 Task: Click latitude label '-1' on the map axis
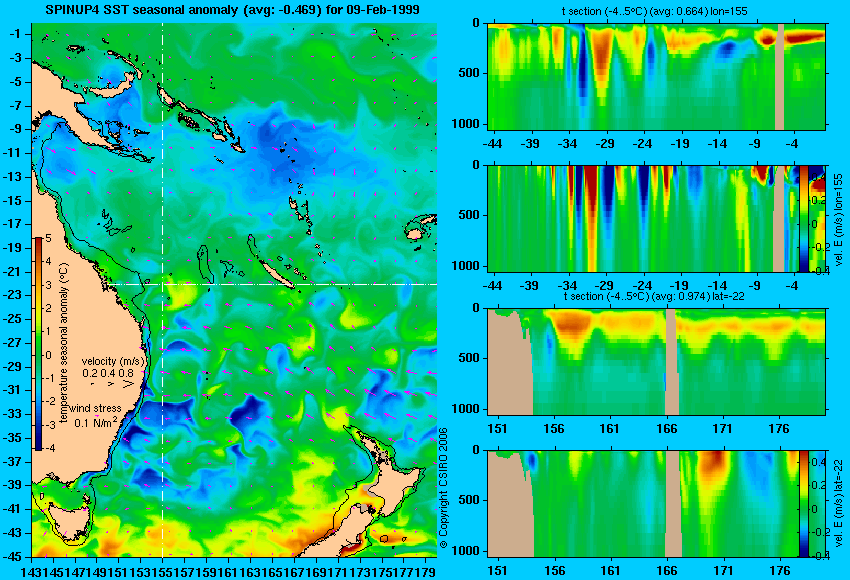click(x=15, y=34)
